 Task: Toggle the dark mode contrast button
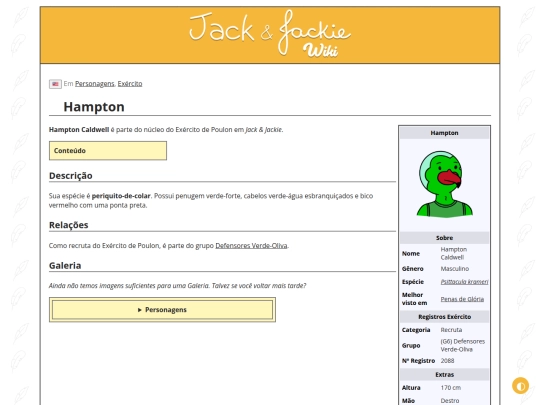click(520, 386)
